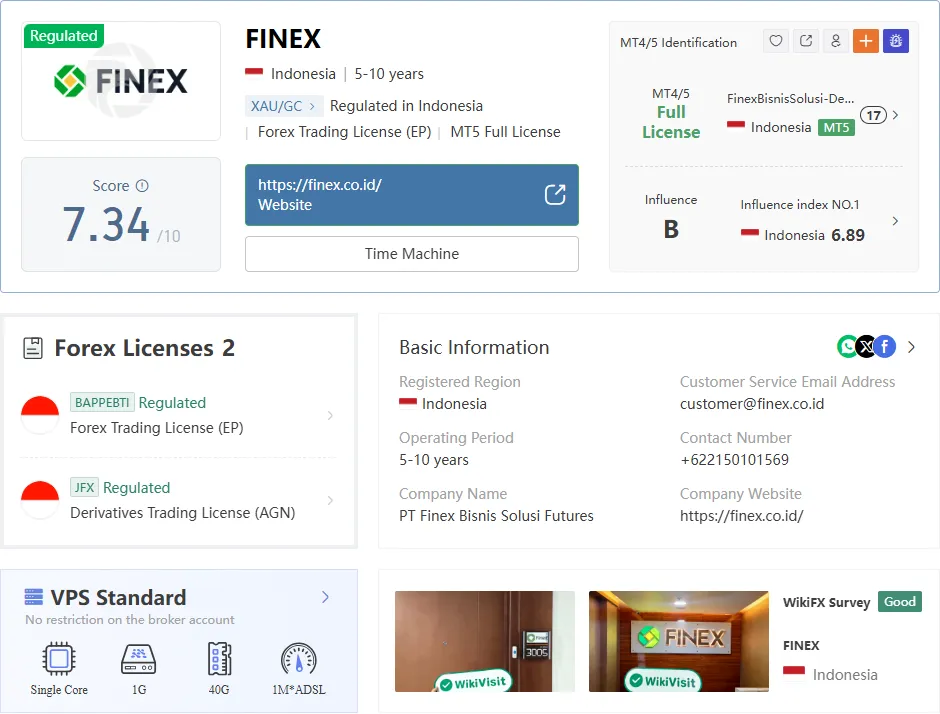The width and height of the screenshot is (940, 714).
Task: Open the https://finex.co.id/ Website button
Action: click(x=412, y=195)
